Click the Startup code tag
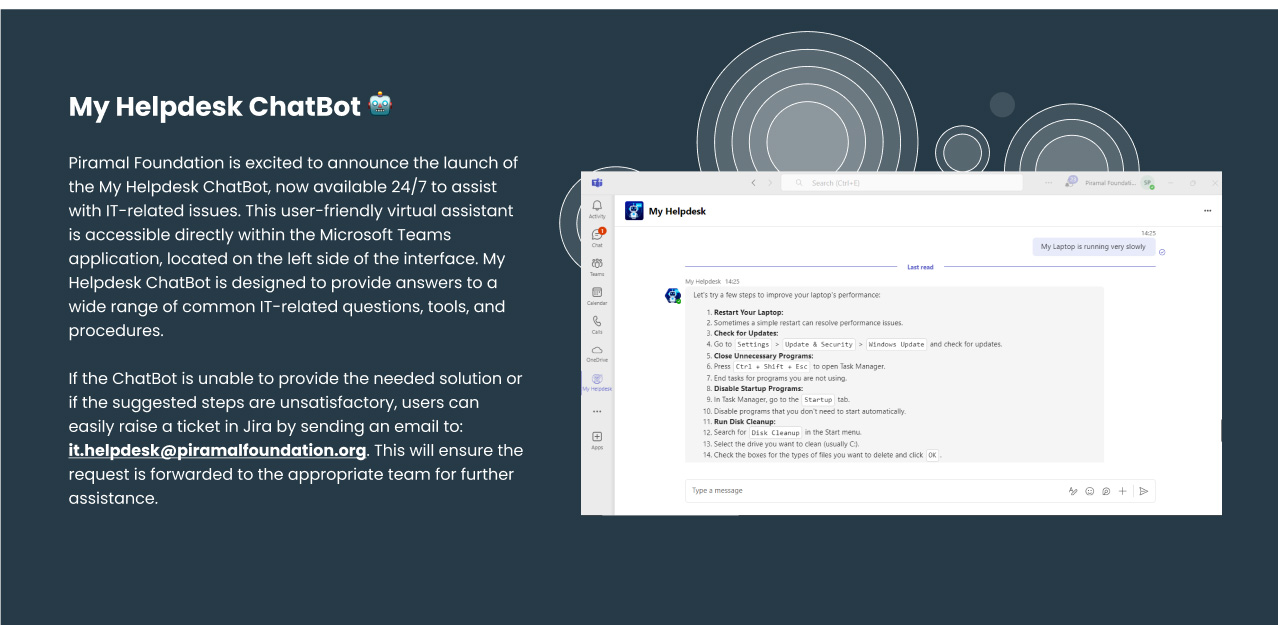Image resolution: width=1278 pixels, height=625 pixels. pos(818,400)
